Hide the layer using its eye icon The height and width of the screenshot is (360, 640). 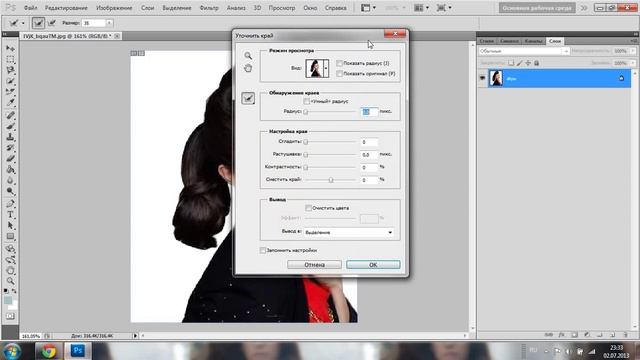click(482, 78)
